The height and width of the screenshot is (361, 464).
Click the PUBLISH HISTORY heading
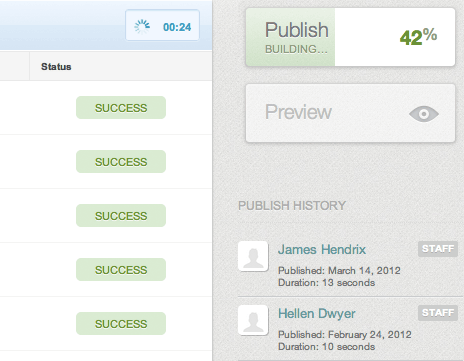(x=292, y=205)
